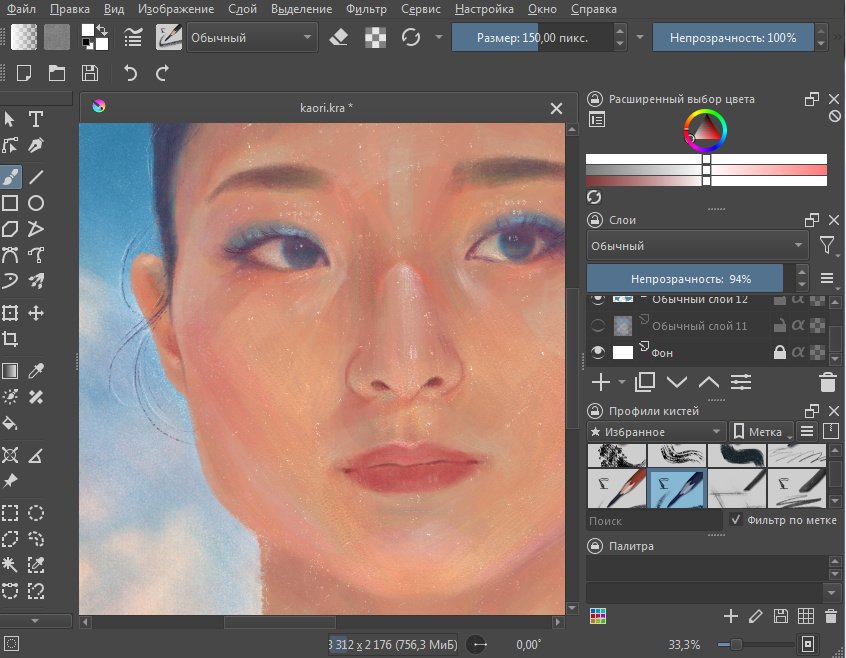Toggle visibility of layer Фон
This screenshot has height=658, width=846.
pyautogui.click(x=598, y=353)
